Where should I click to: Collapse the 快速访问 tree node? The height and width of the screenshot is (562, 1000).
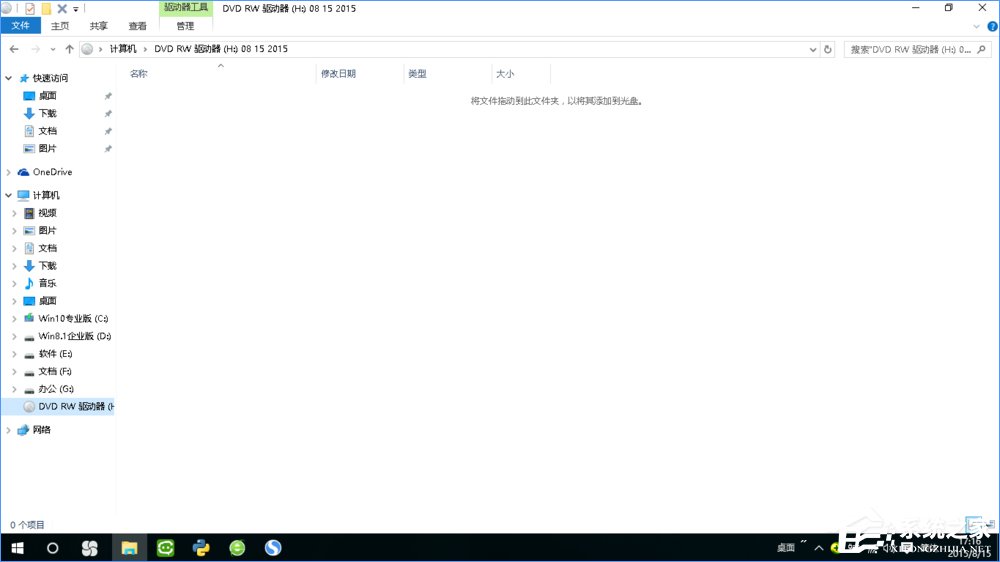8,78
